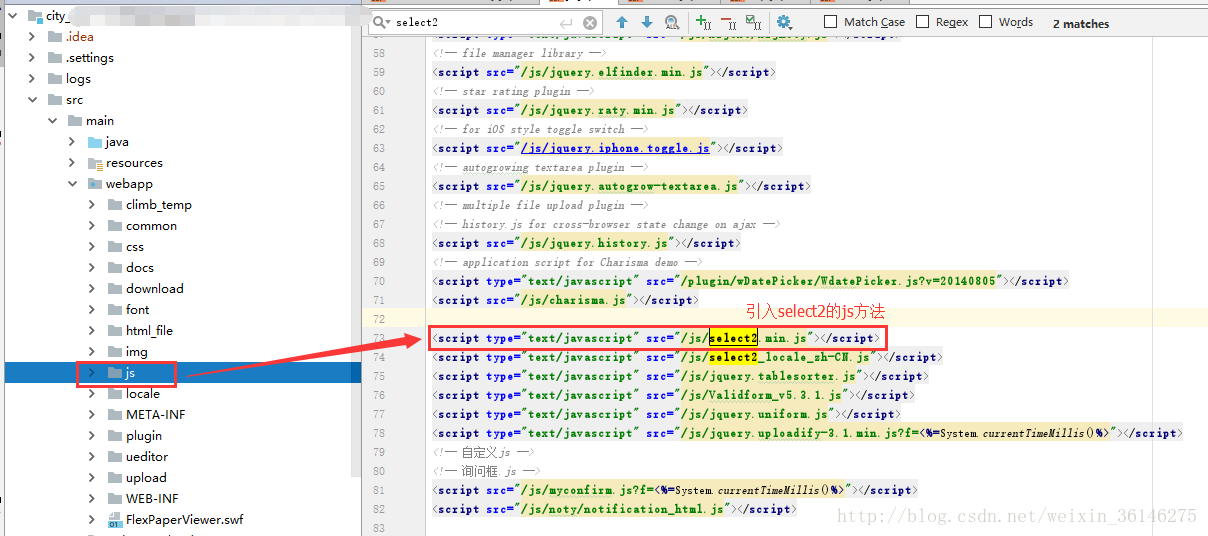Screen dimensions: 1208x536
Task: Click next occurrence down arrow
Action: point(646,22)
